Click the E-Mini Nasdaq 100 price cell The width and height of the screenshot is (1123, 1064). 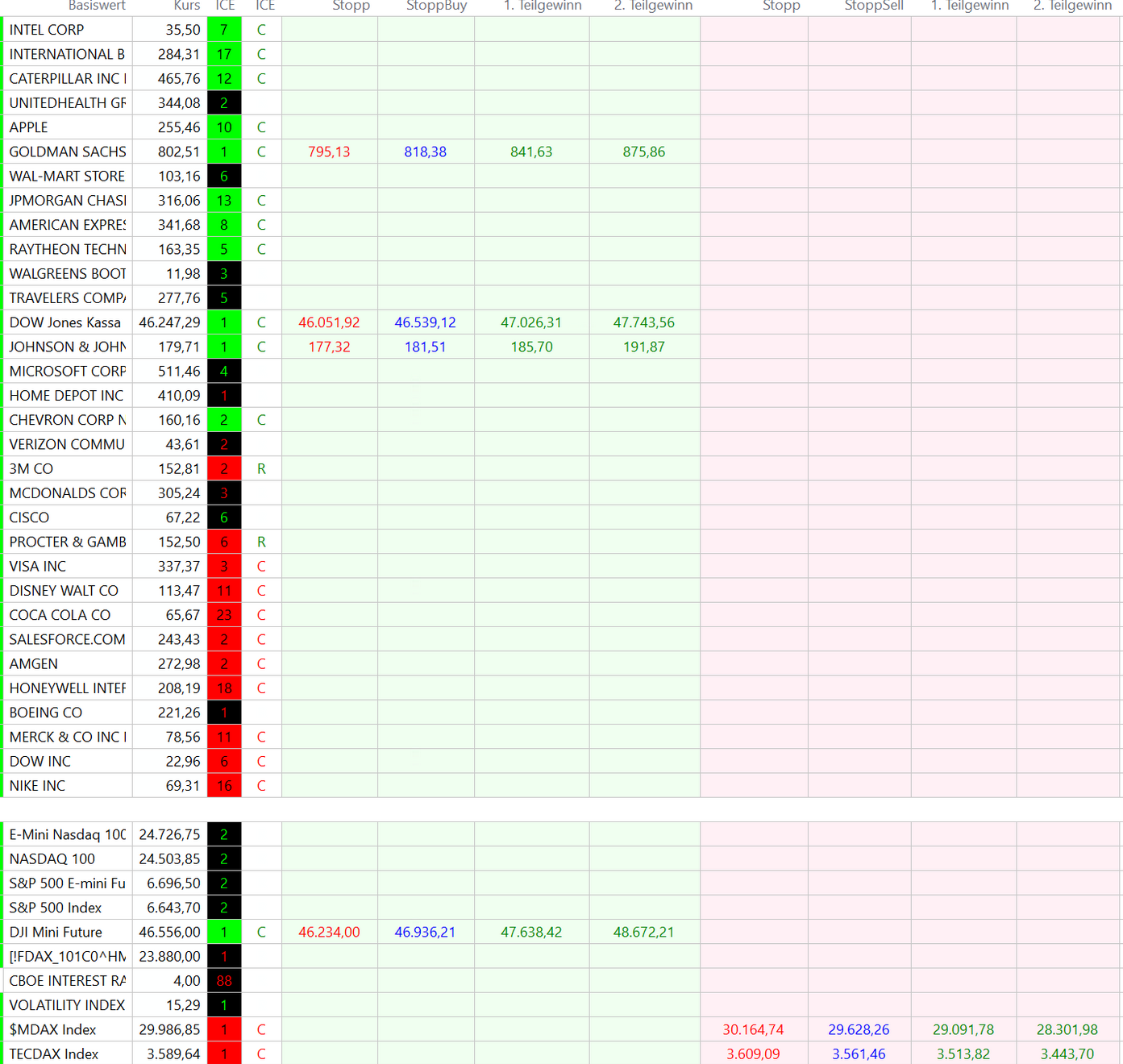[169, 834]
